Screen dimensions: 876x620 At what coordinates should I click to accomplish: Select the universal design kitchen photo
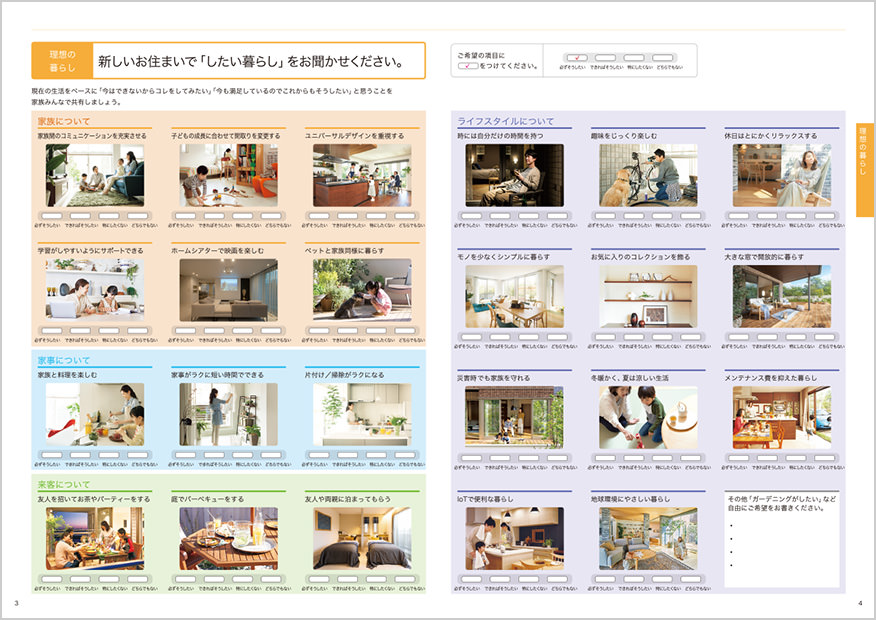coord(362,175)
